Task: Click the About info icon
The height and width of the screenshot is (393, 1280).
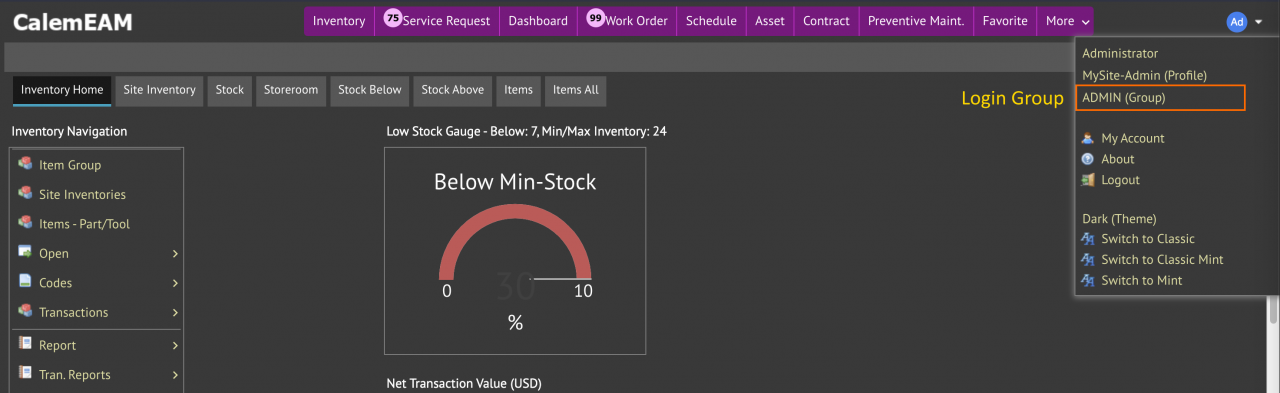Action: point(1088,159)
